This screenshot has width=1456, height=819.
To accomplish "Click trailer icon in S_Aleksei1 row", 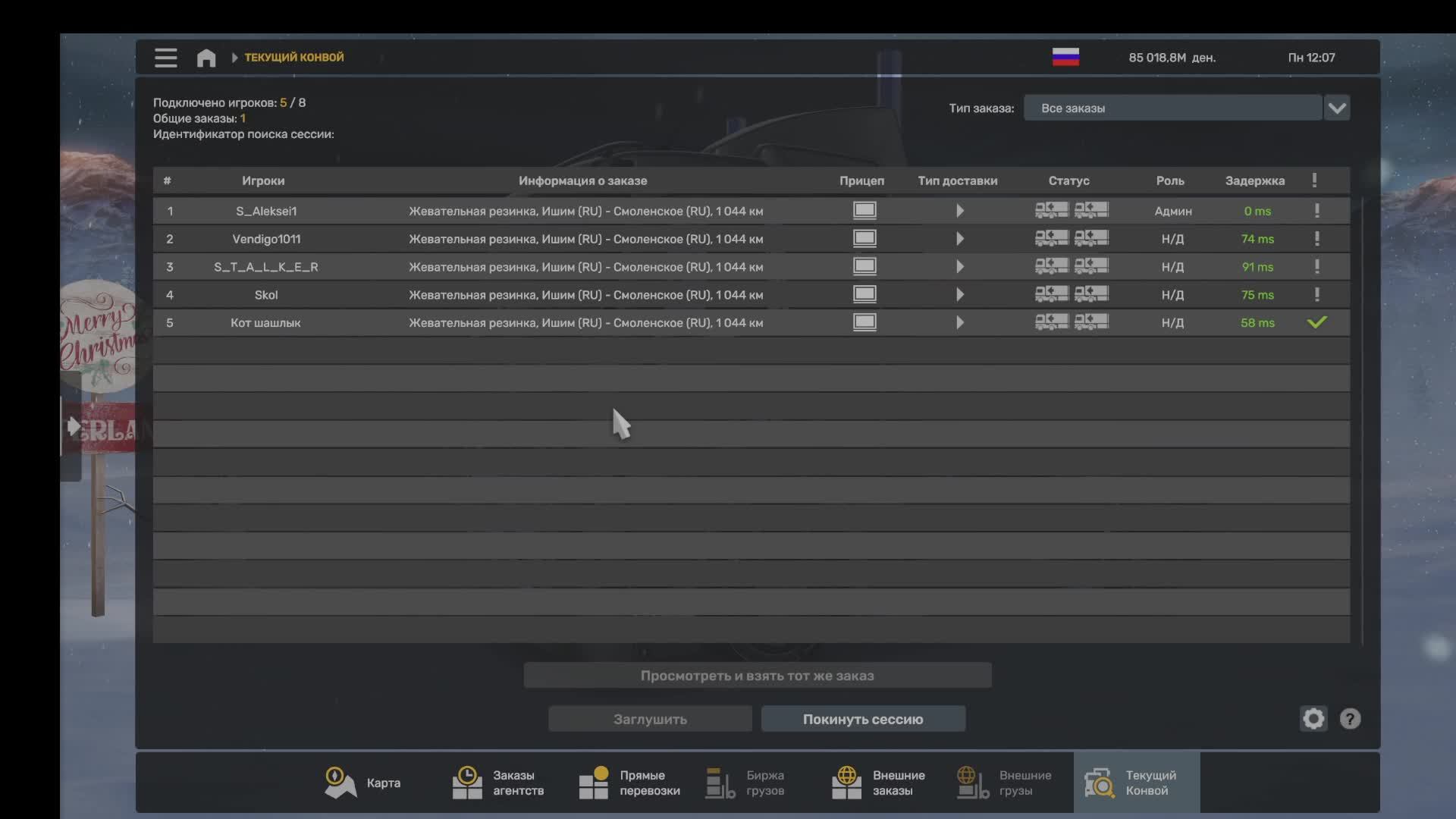I will point(864,210).
